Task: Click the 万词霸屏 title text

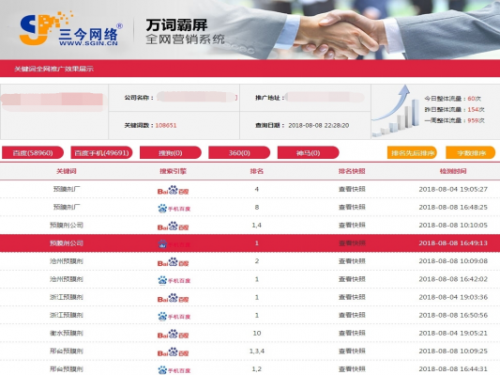Action: (176, 25)
